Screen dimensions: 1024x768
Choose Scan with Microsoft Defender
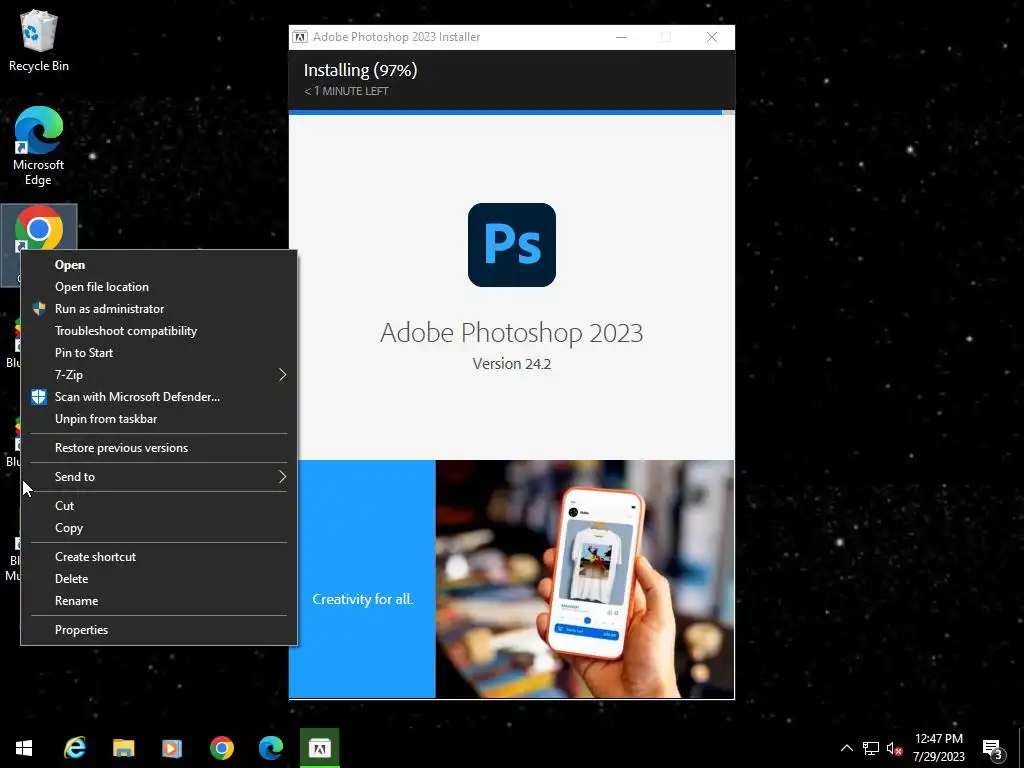click(159, 397)
